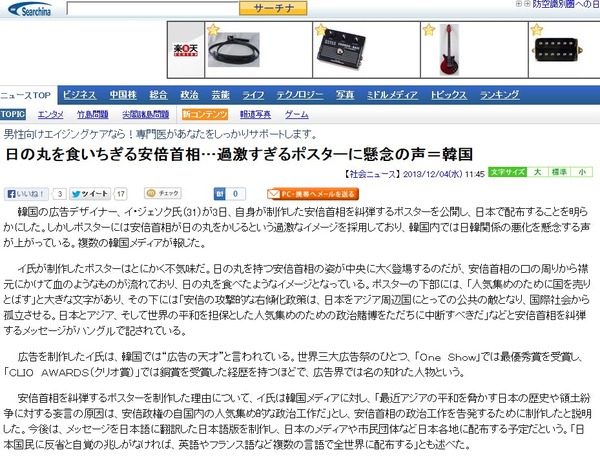Open the red guitar product thumbnail
The width and height of the screenshot is (600, 459).
click(x=449, y=50)
